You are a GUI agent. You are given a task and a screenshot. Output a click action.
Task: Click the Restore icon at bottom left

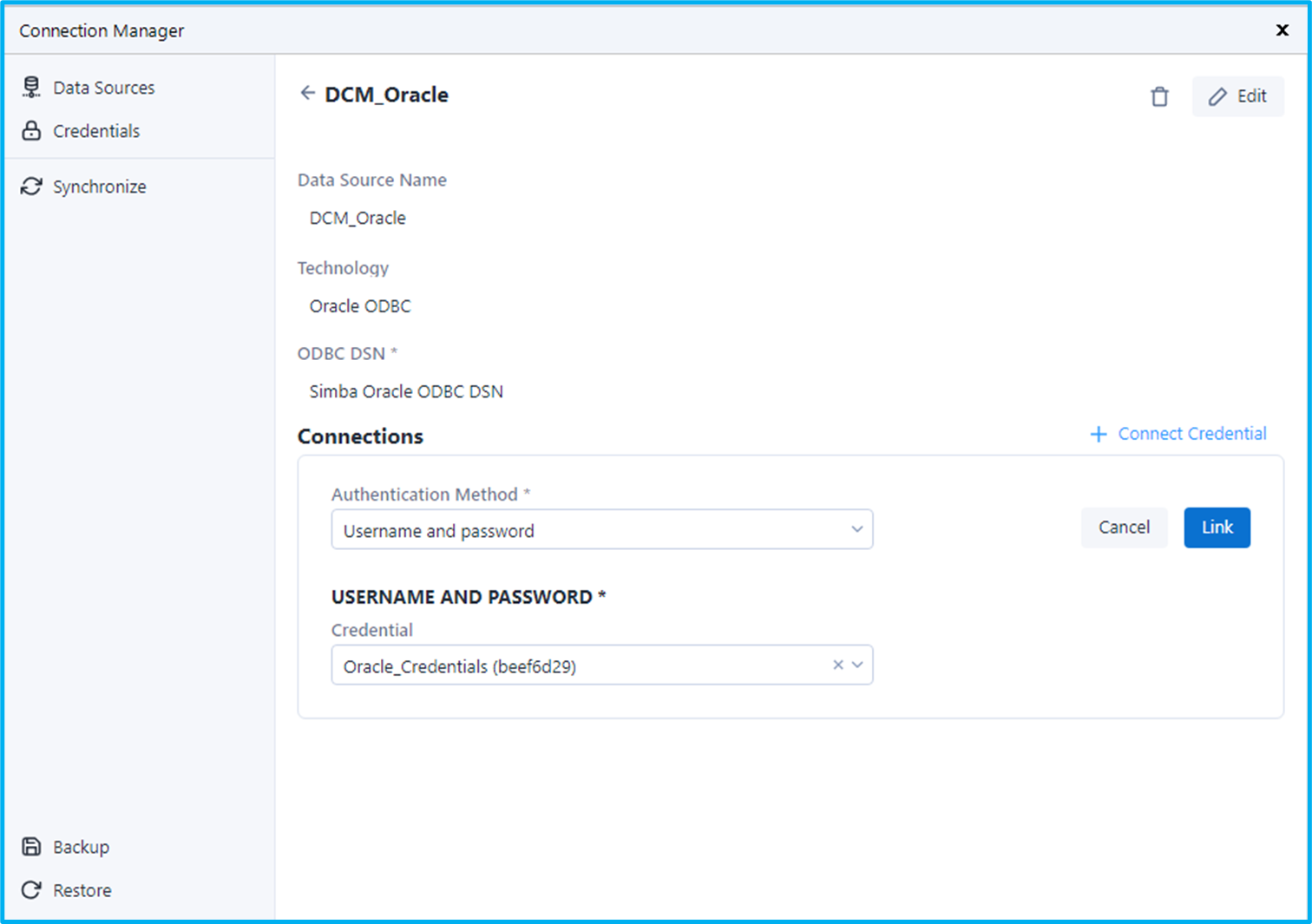pyautogui.click(x=31, y=889)
